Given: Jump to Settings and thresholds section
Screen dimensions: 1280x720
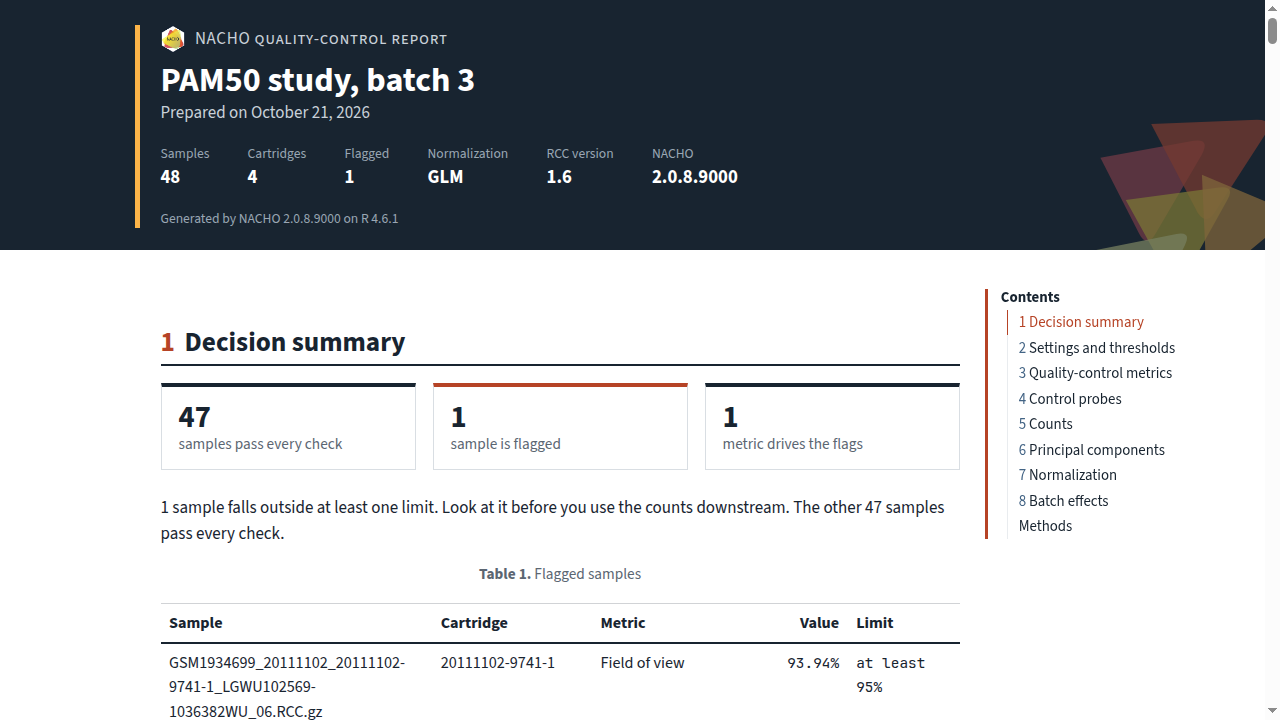Looking at the screenshot, I should click(x=1096, y=348).
